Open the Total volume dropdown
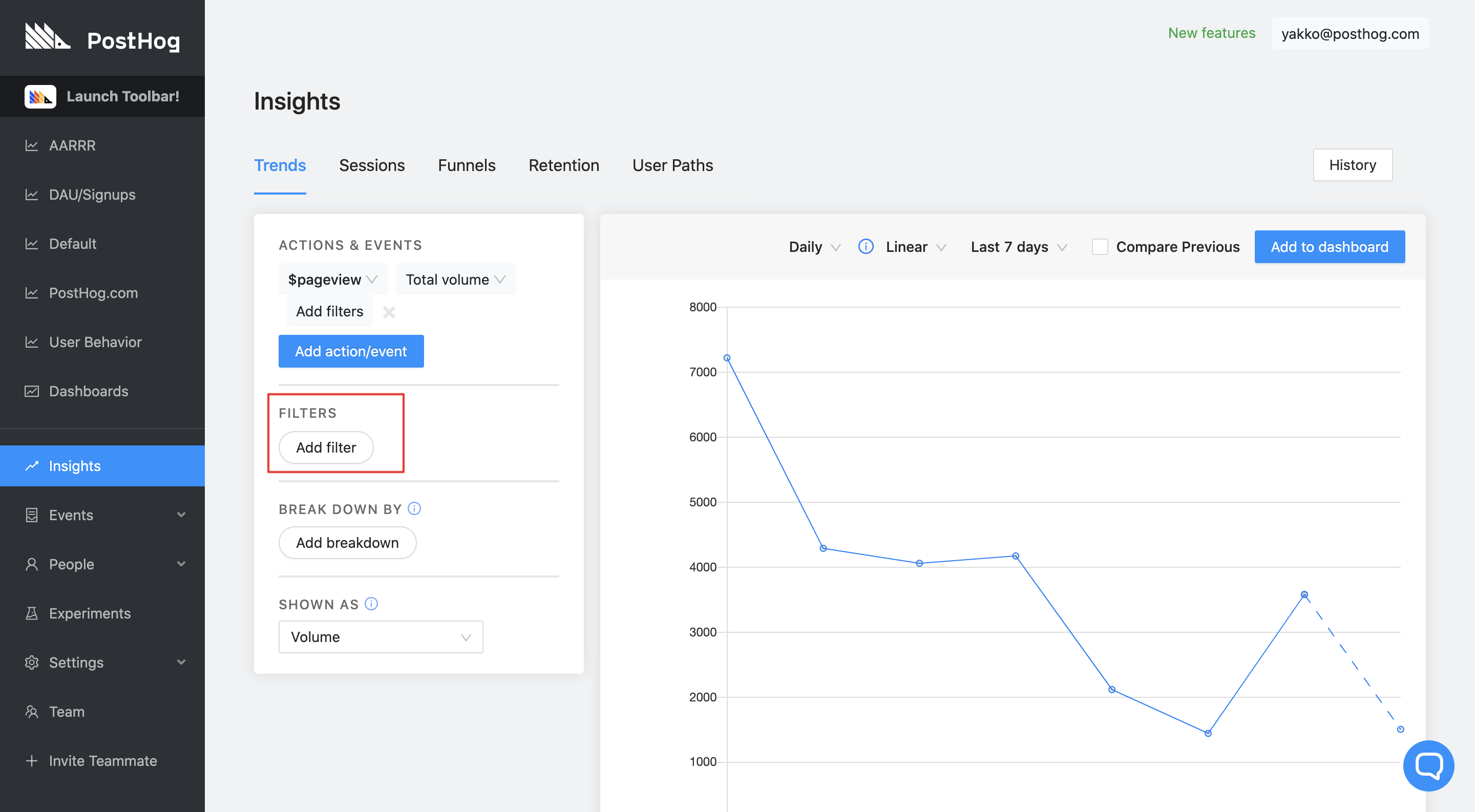This screenshot has width=1475, height=812. (455, 280)
